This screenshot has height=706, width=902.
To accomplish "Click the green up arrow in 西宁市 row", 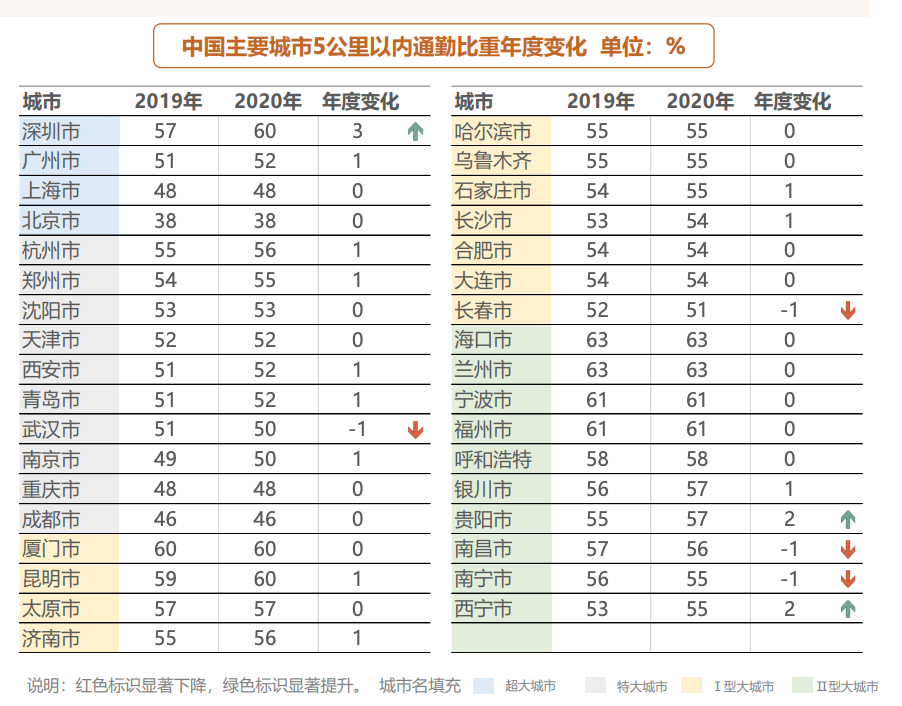I will 847,609.
